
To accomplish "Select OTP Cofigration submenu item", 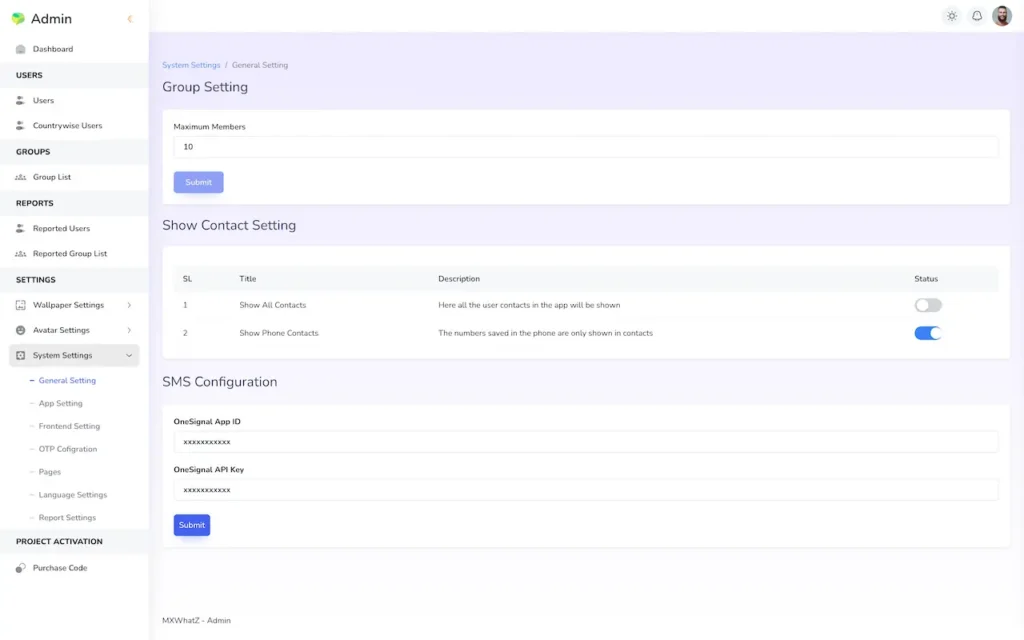I will (x=67, y=449).
